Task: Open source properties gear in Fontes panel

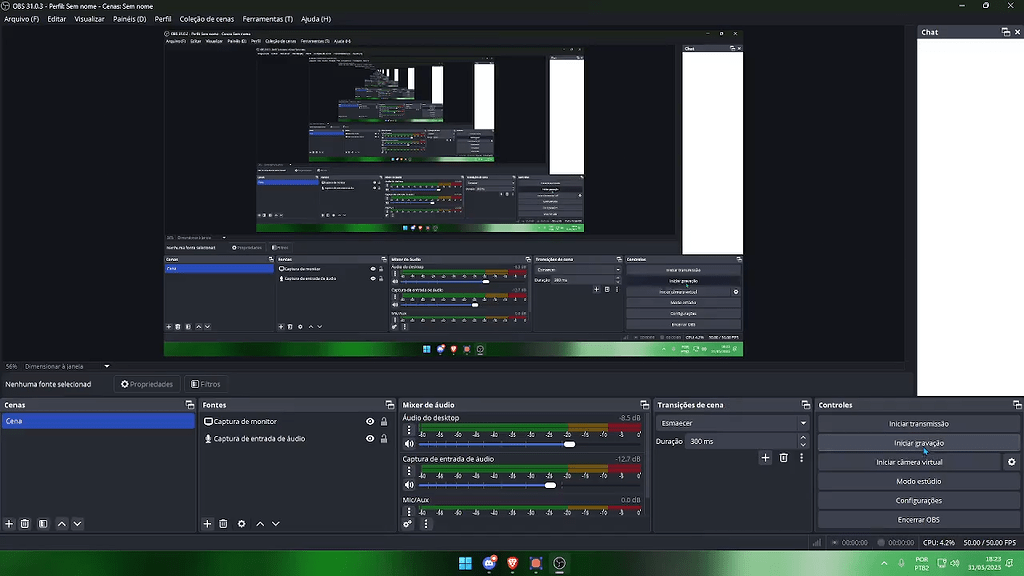Action: point(242,524)
